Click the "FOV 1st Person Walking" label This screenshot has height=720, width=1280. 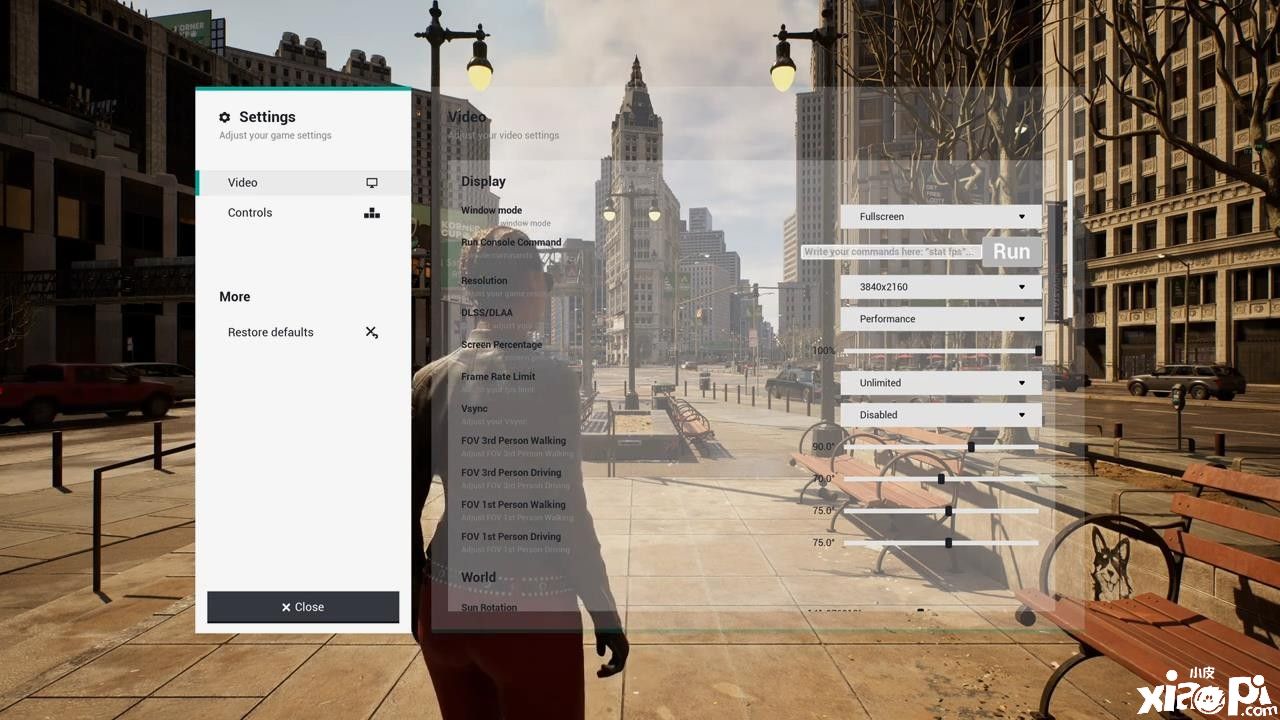click(x=513, y=505)
